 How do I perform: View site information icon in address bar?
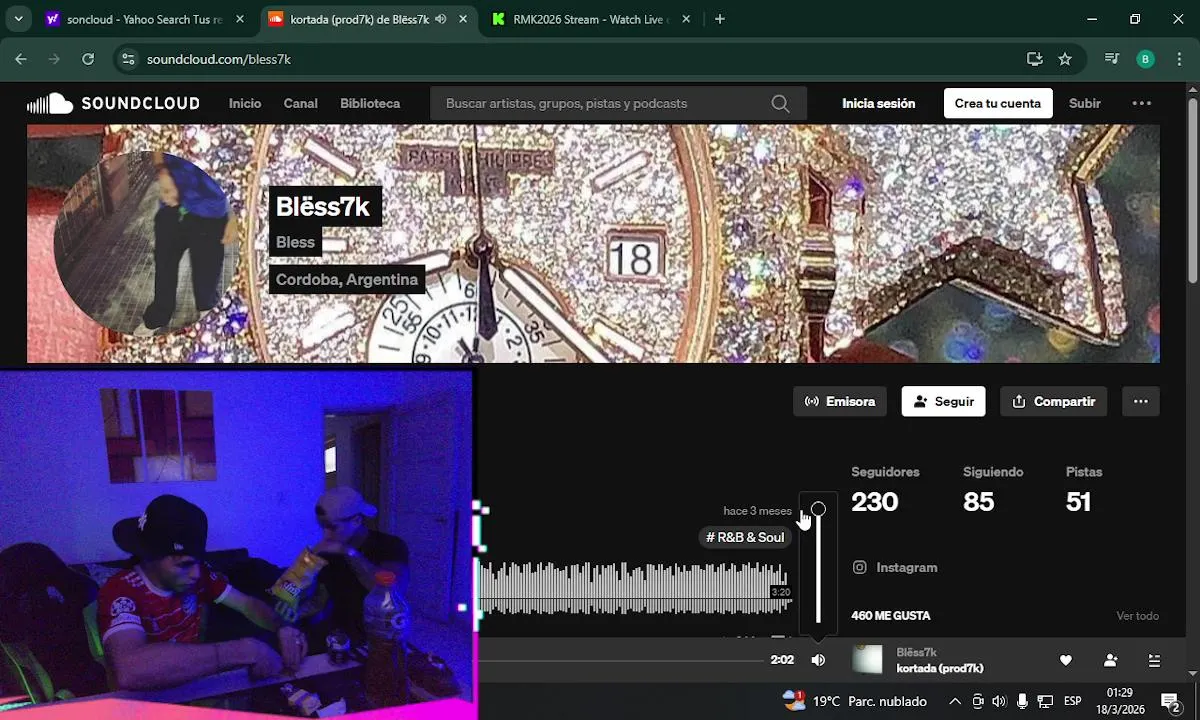click(x=127, y=59)
